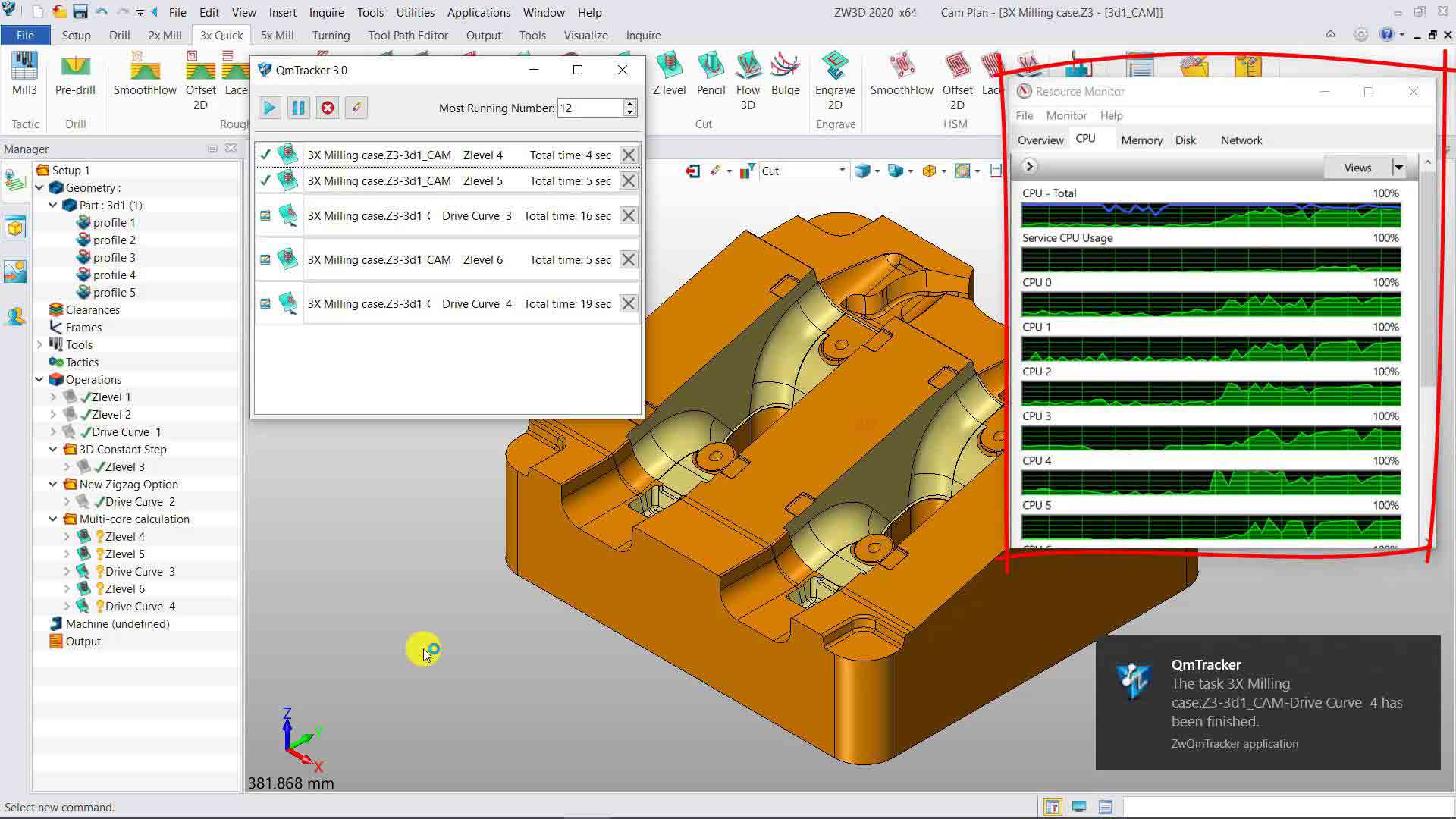Open the Utilities menu
The height and width of the screenshot is (819, 1456).
tap(415, 13)
